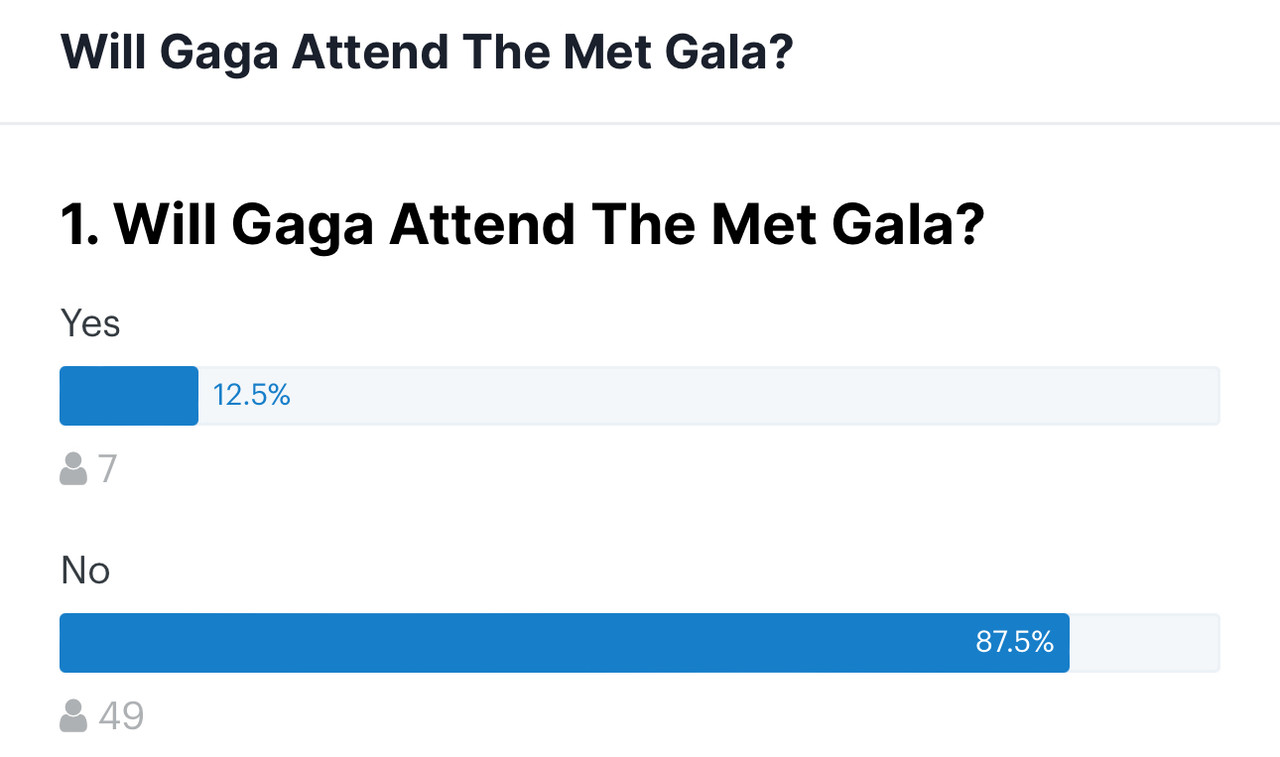Show voters by clicking the number 7
This screenshot has height=757, width=1280.
(x=108, y=468)
